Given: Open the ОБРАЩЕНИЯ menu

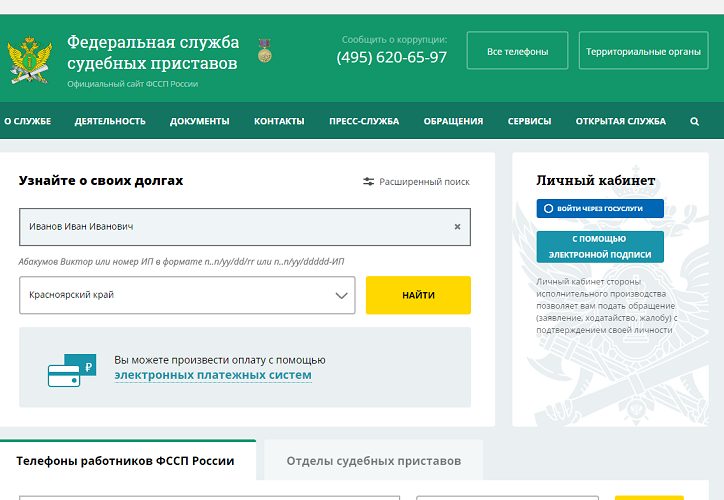Looking at the screenshot, I should (x=453, y=121).
